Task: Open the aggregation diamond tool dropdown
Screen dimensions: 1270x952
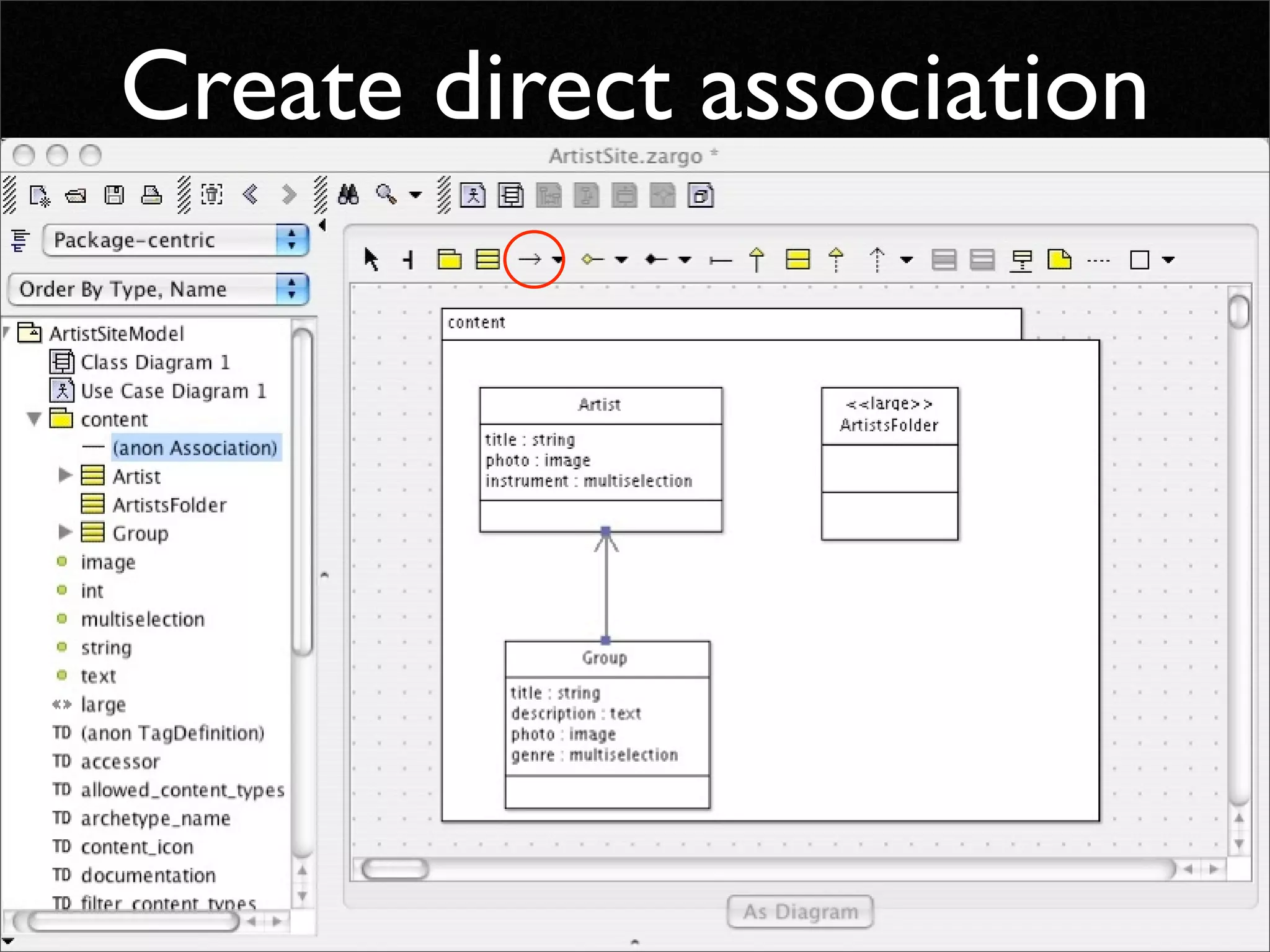Action: (621, 260)
